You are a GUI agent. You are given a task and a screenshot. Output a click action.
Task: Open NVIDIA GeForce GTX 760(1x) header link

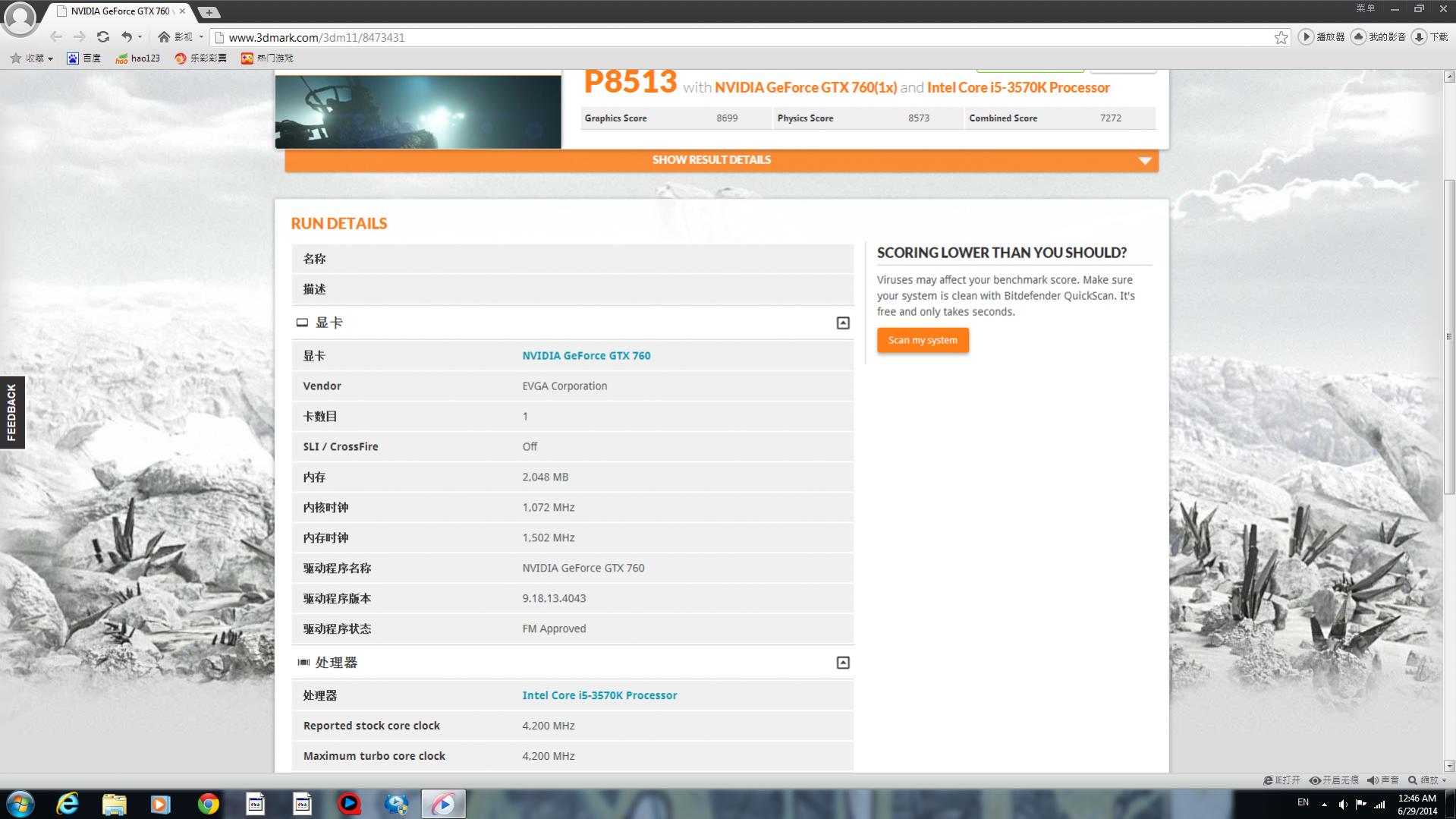pyautogui.click(x=806, y=87)
